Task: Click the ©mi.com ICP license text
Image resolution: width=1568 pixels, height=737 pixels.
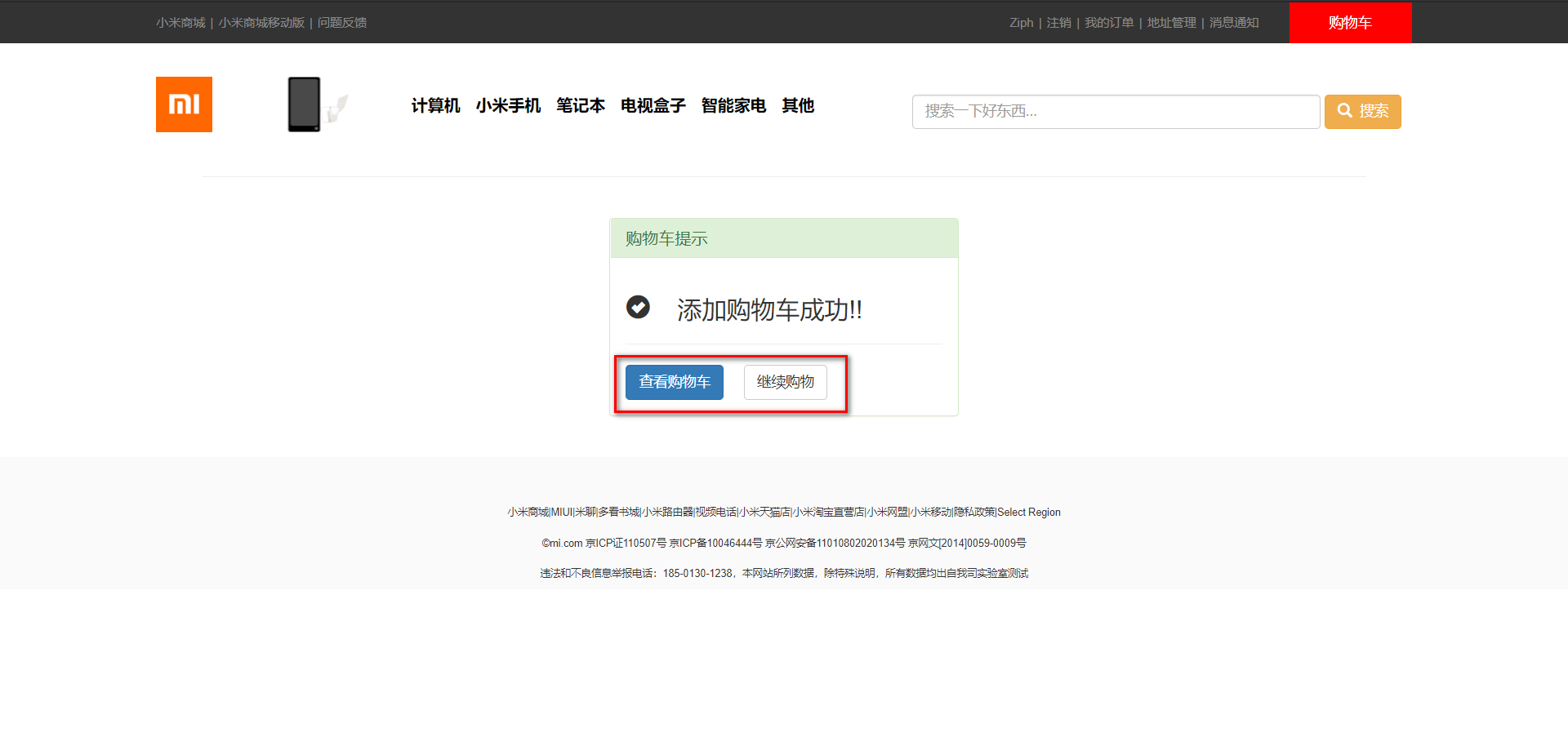Action: tap(784, 543)
